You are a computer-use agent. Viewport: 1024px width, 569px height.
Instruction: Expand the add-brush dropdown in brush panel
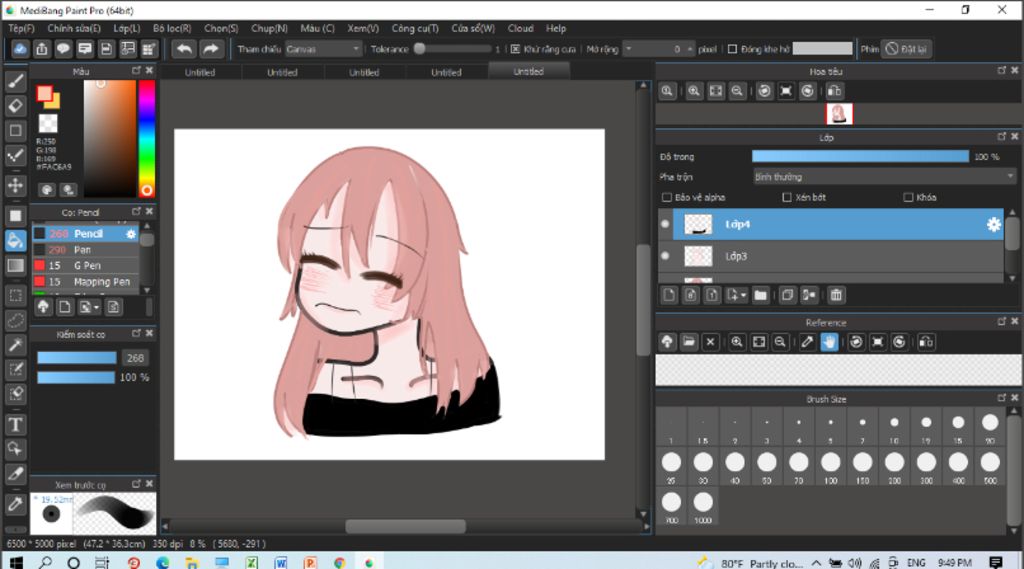point(97,307)
